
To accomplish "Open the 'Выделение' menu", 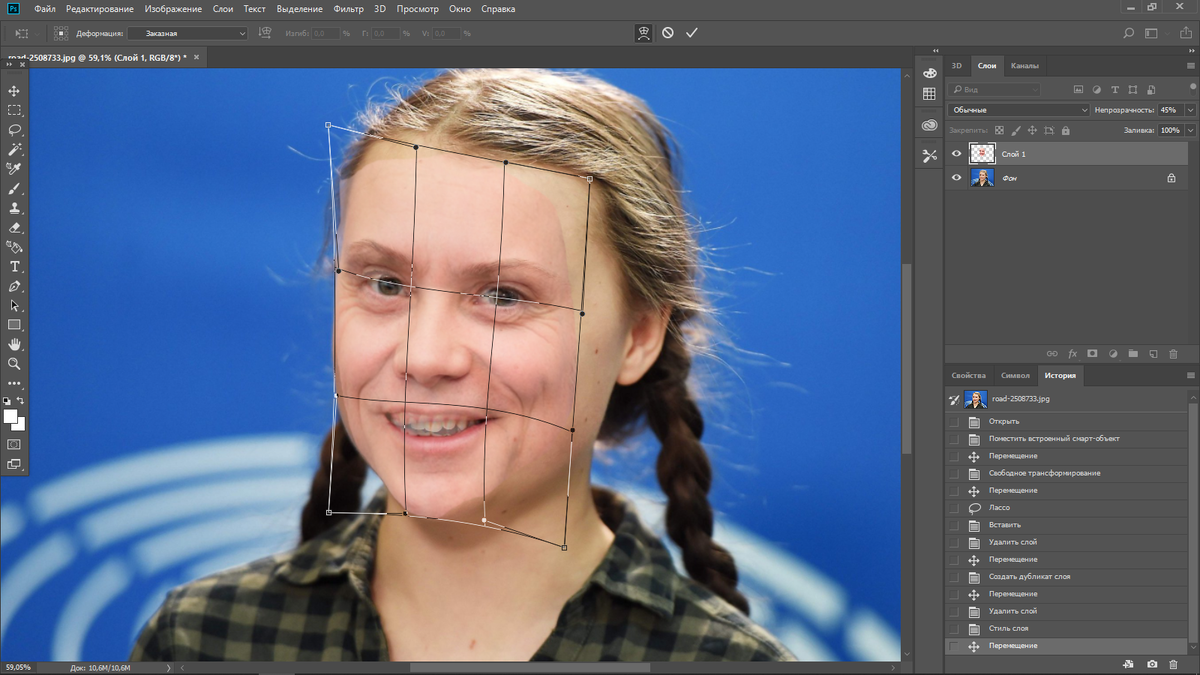I will point(300,9).
